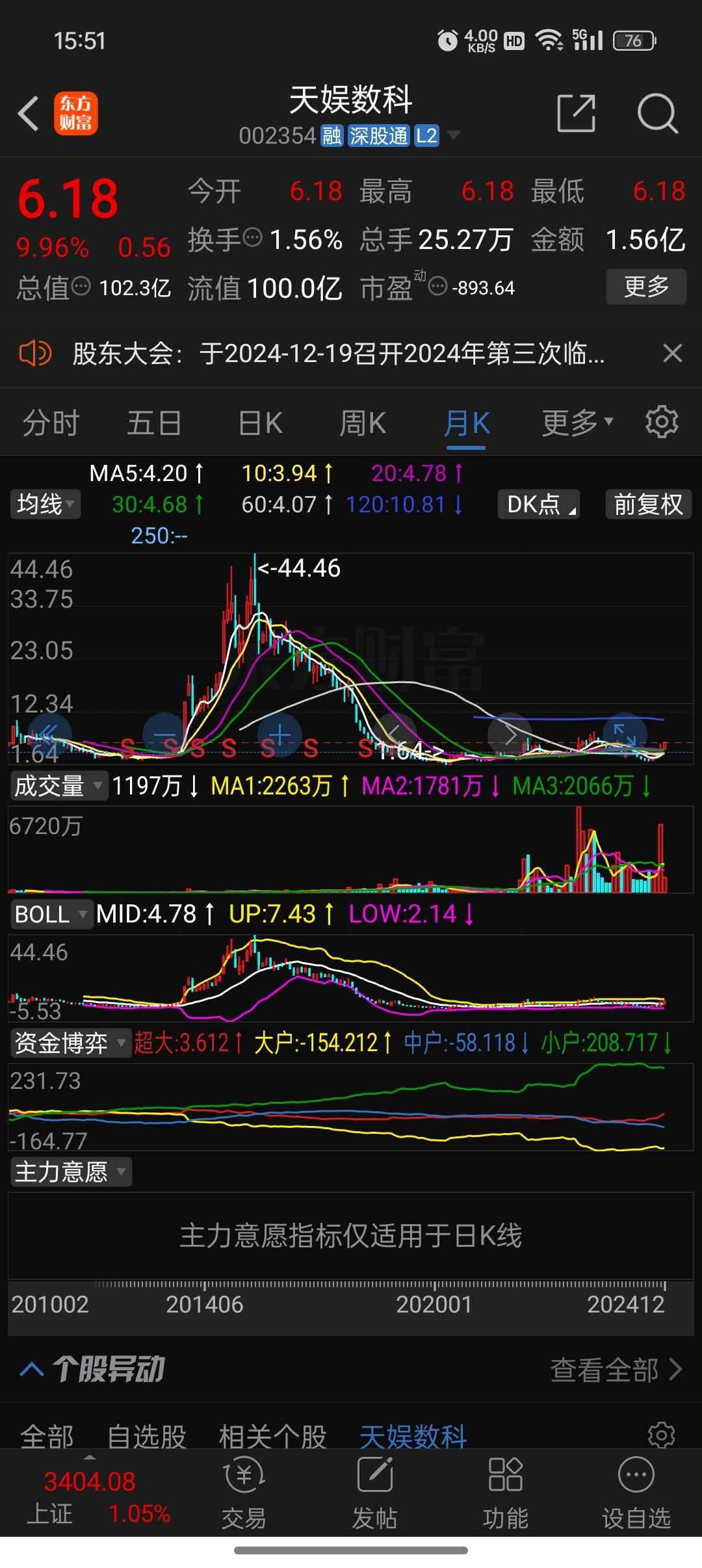Tap the share/export icon
The height and width of the screenshot is (1568, 702).
[x=577, y=113]
